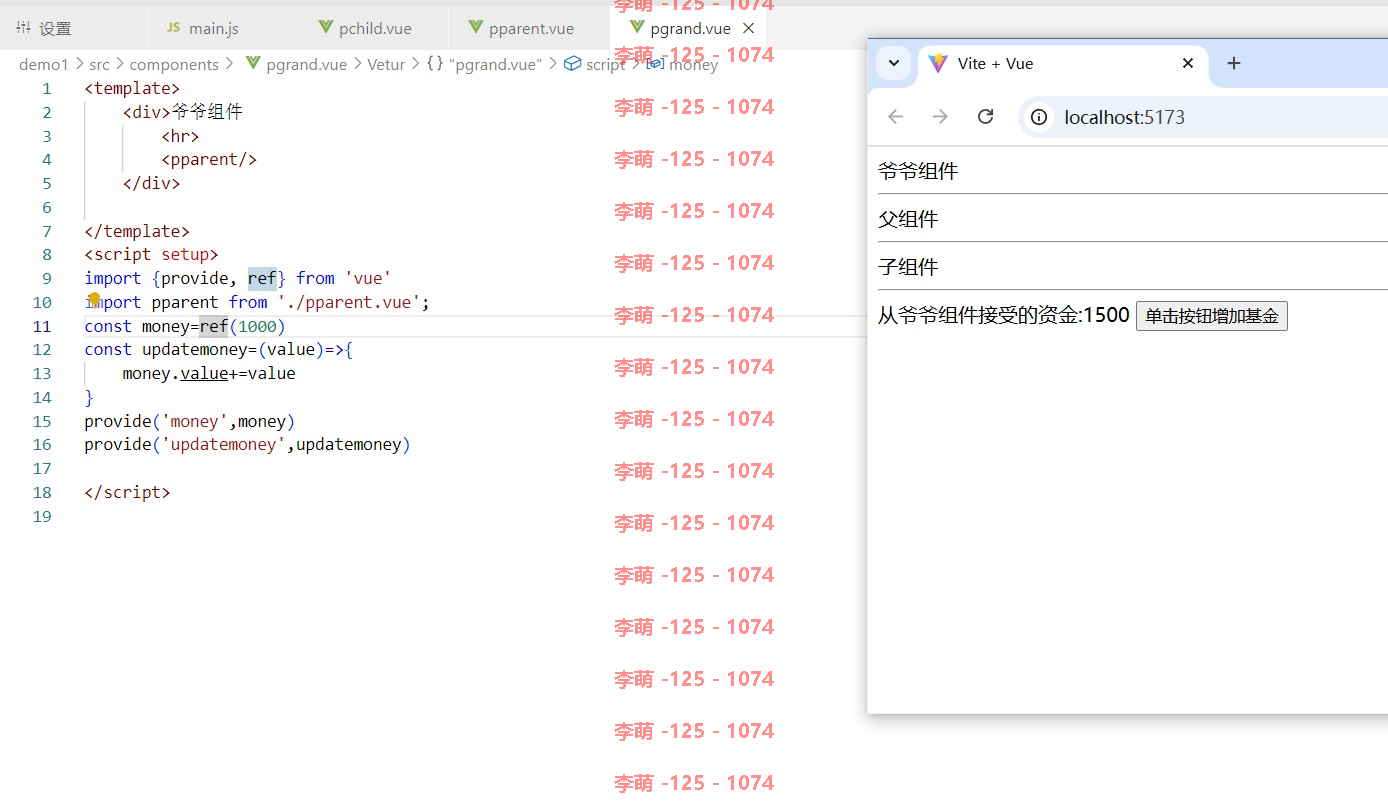Click the <hr> tag on line 3
The height and width of the screenshot is (804, 1388).
(180, 136)
